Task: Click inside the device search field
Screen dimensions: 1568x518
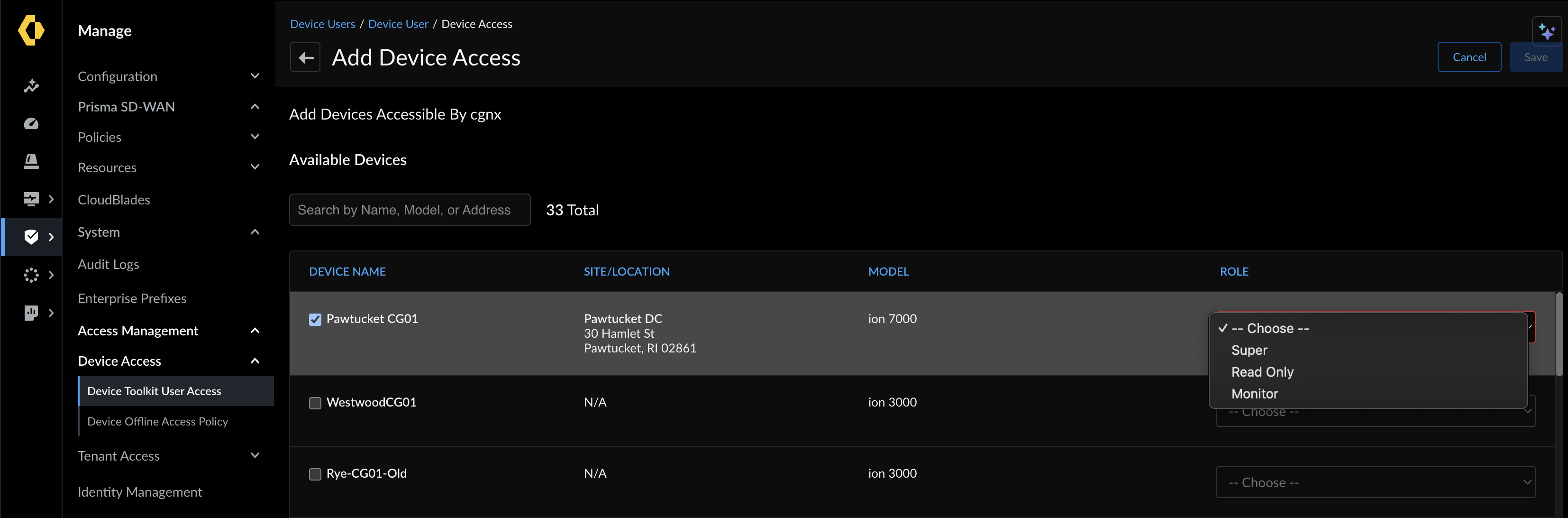Action: click(409, 210)
